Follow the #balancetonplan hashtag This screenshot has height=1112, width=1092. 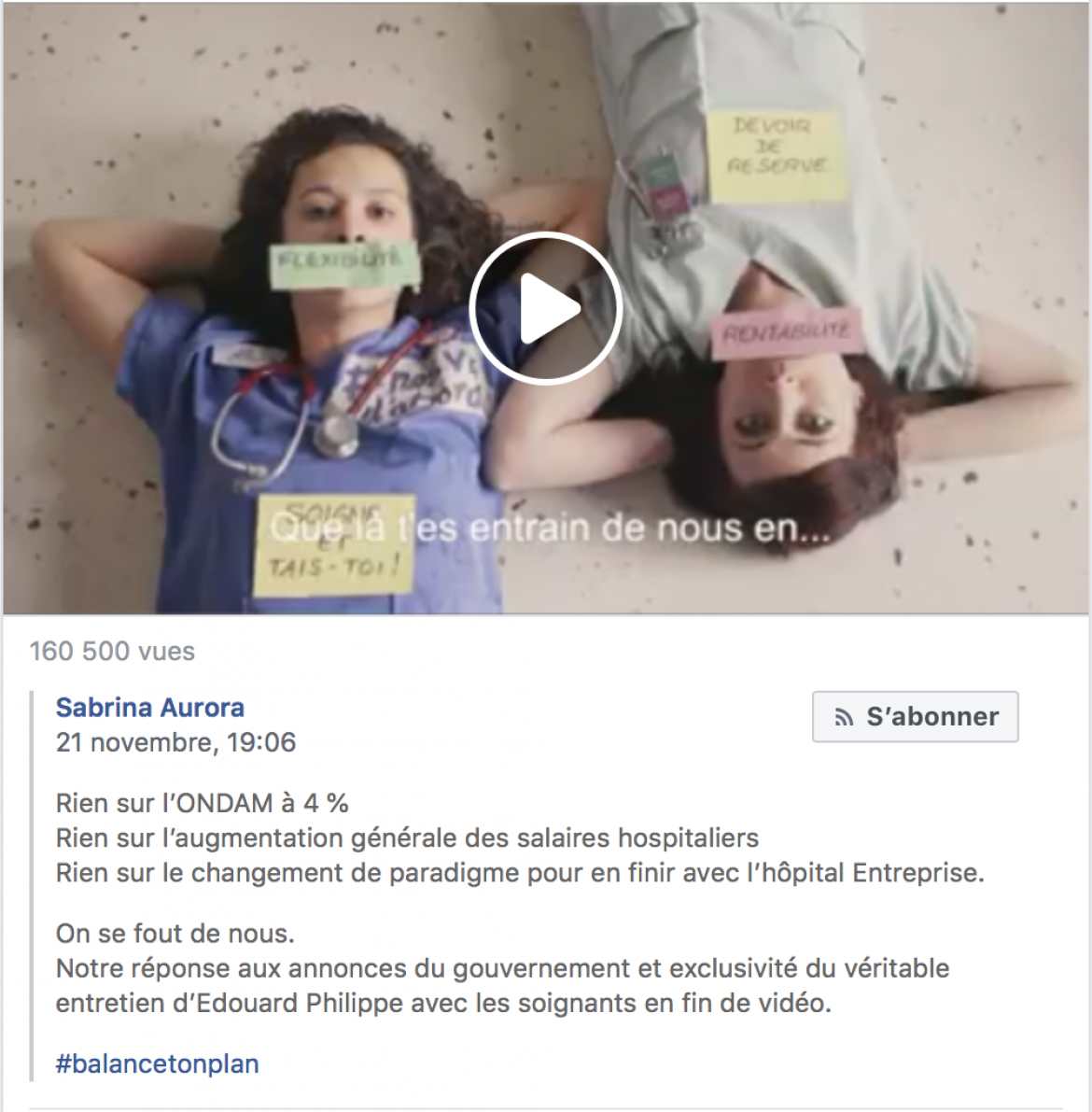pos(157,1063)
